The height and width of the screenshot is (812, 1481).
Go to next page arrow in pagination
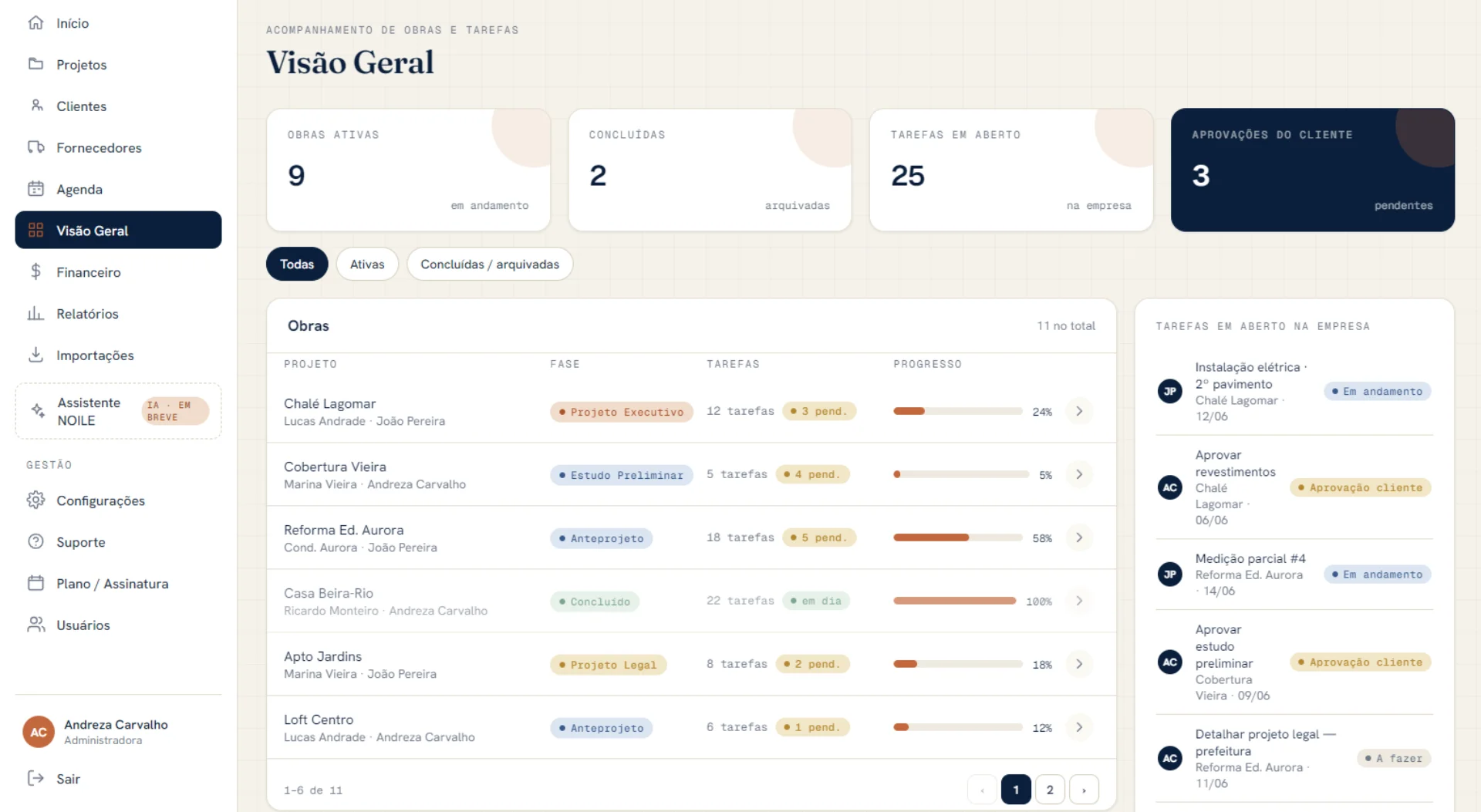pyautogui.click(x=1084, y=790)
